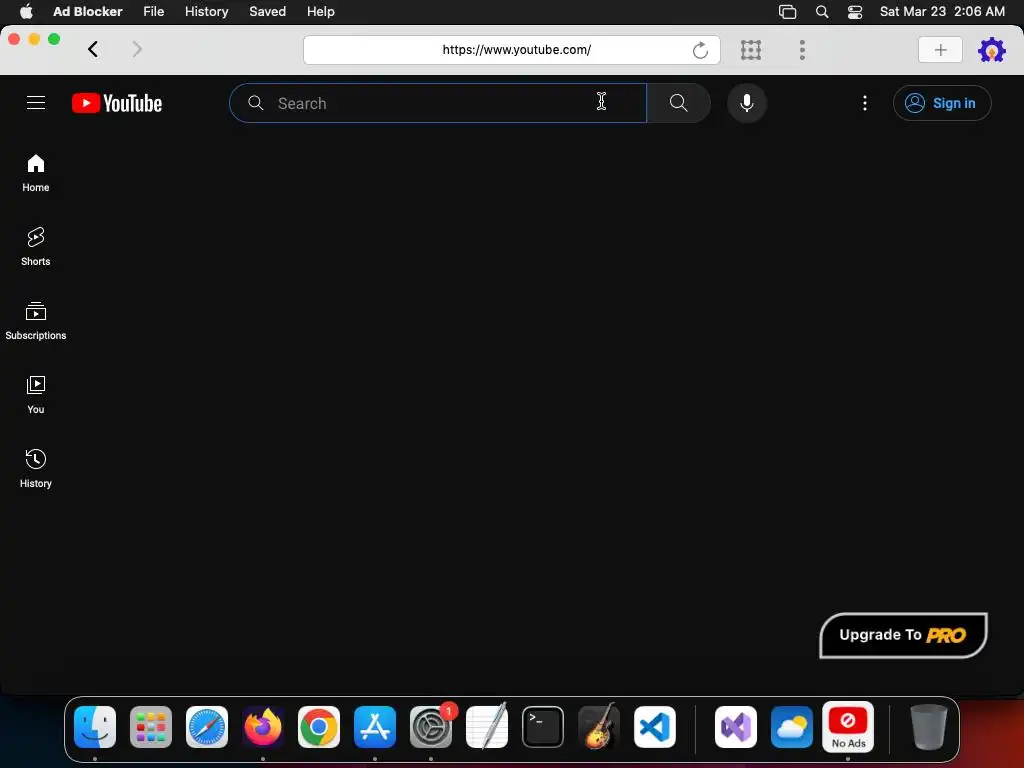1024x768 pixels.
Task: Open Trash from the Dock
Action: (x=929, y=727)
